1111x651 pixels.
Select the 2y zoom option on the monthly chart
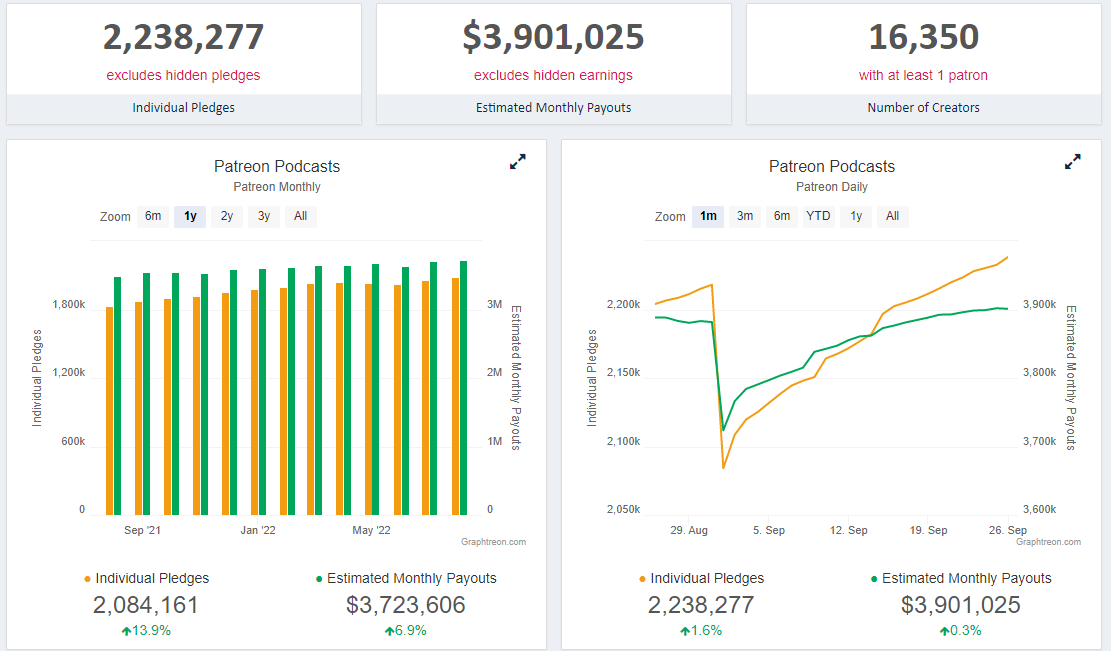(x=226, y=216)
